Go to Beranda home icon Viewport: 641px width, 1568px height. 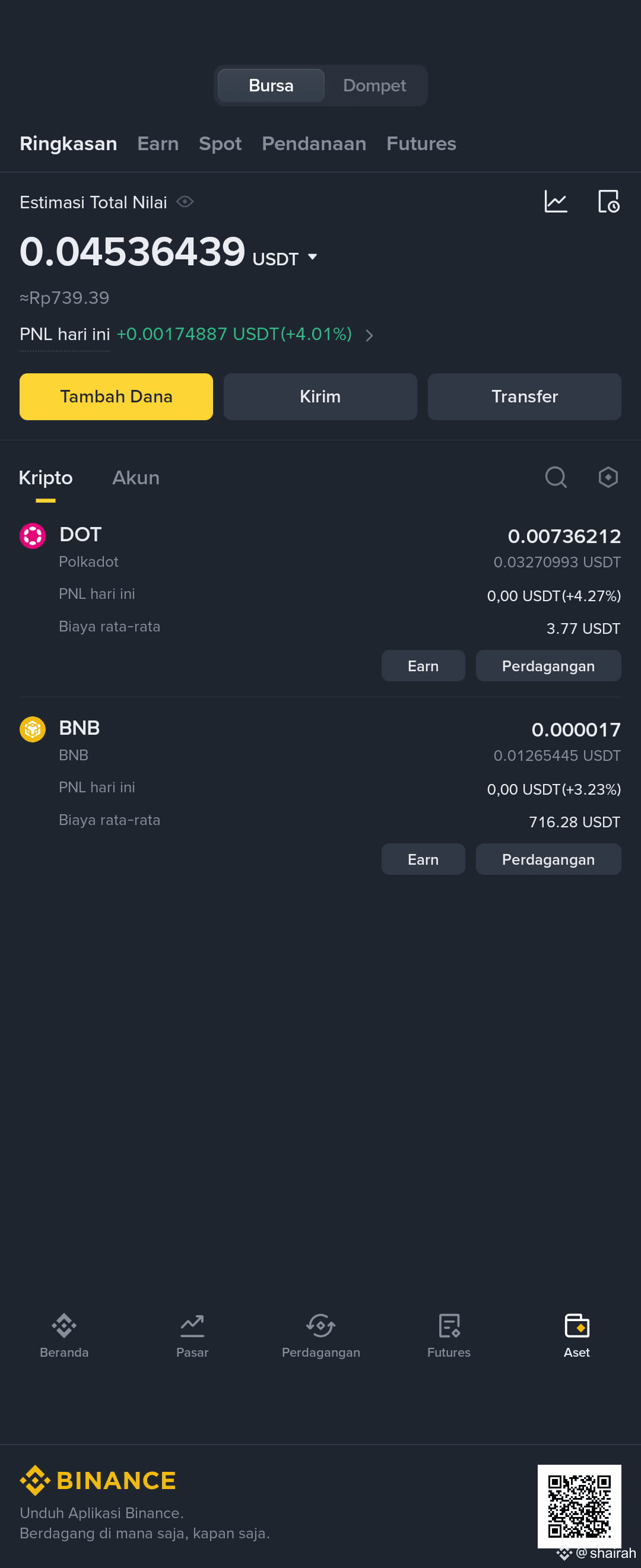64,1326
